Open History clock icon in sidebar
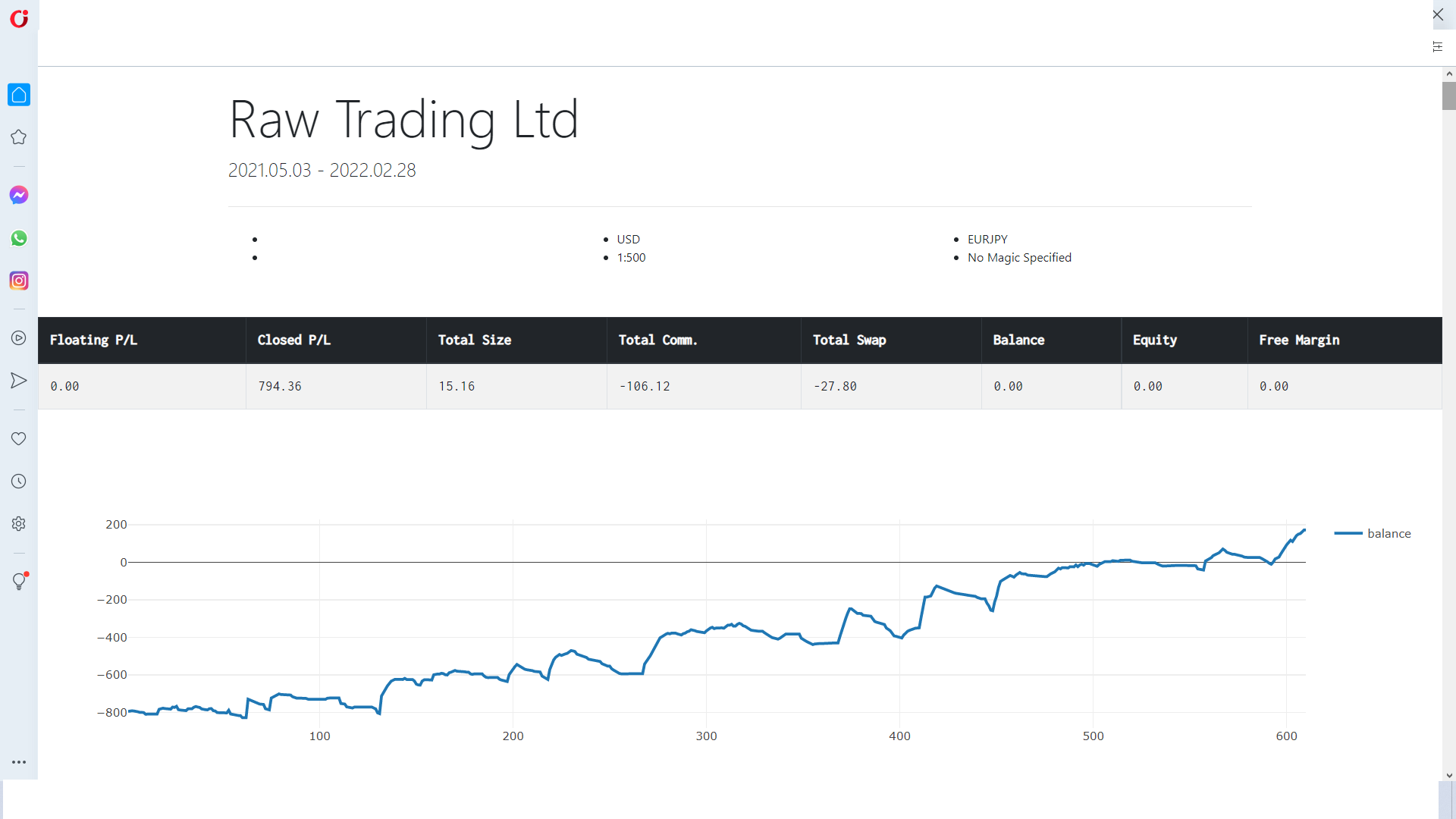 pos(19,481)
